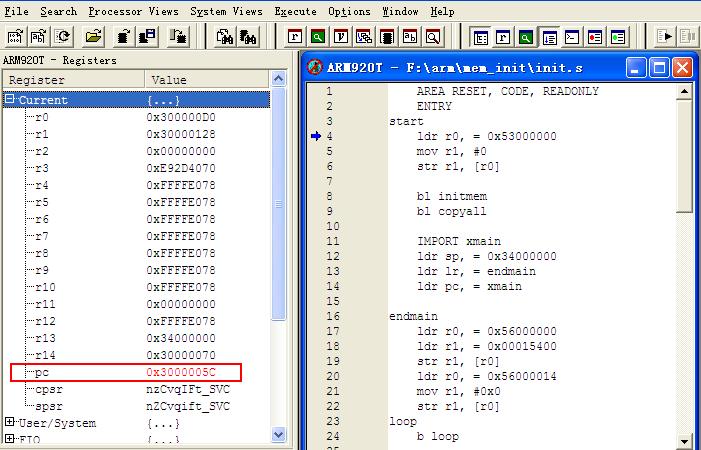Click the init.s window scrollbar thumb

tap(684, 156)
